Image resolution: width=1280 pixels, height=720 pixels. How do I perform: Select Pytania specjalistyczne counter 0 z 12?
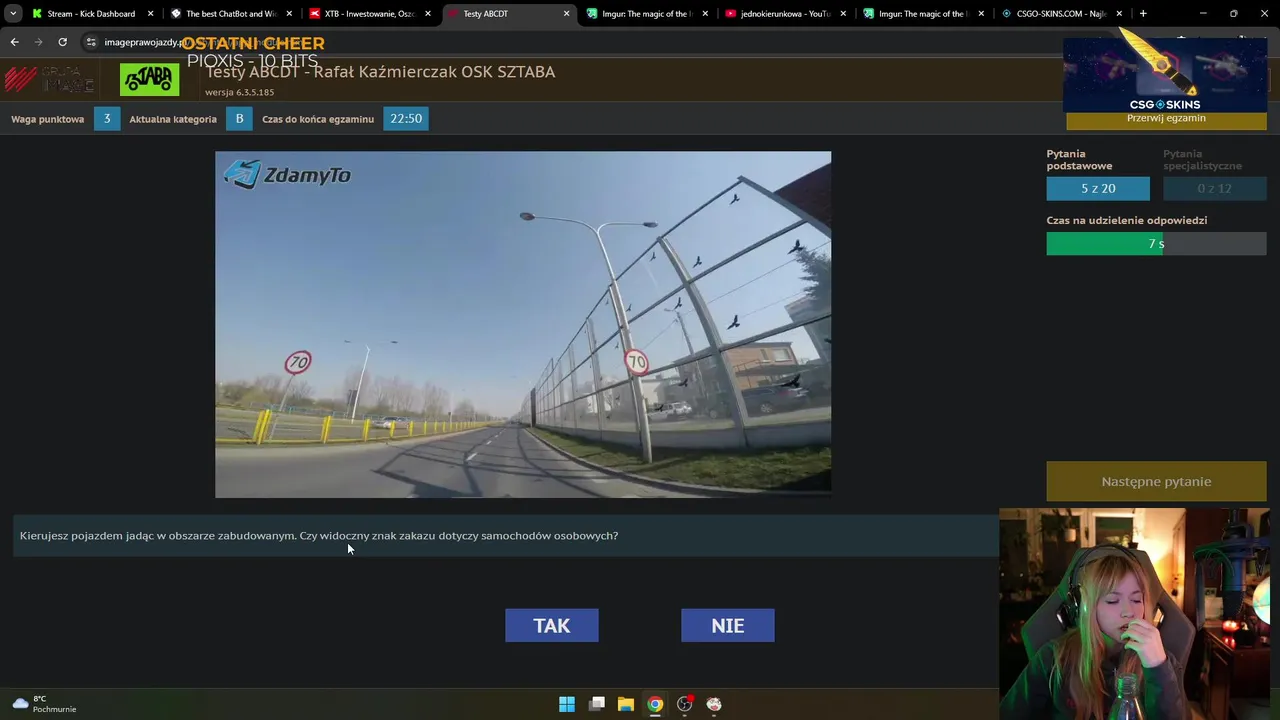(x=1214, y=188)
